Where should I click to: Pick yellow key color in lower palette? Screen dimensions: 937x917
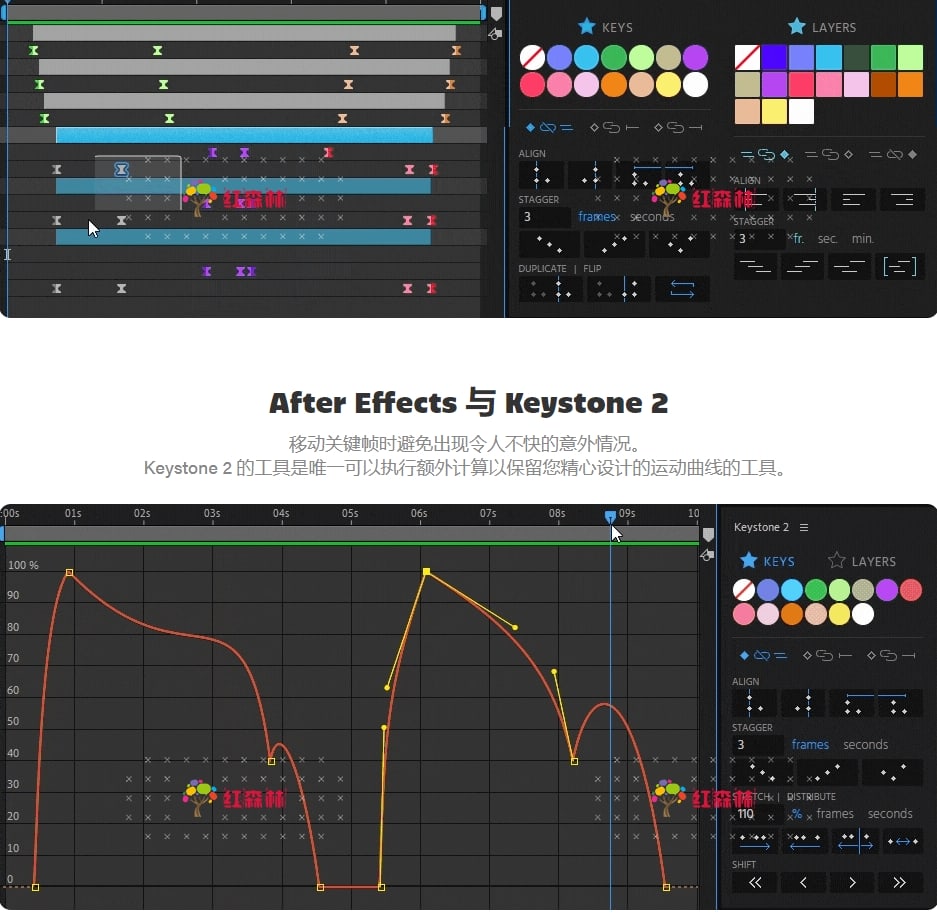[x=839, y=614]
